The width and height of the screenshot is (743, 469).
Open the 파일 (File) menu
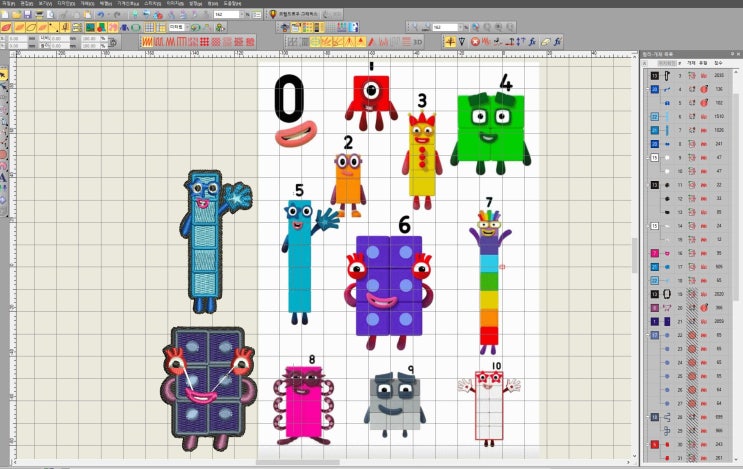pyautogui.click(x=8, y=3)
